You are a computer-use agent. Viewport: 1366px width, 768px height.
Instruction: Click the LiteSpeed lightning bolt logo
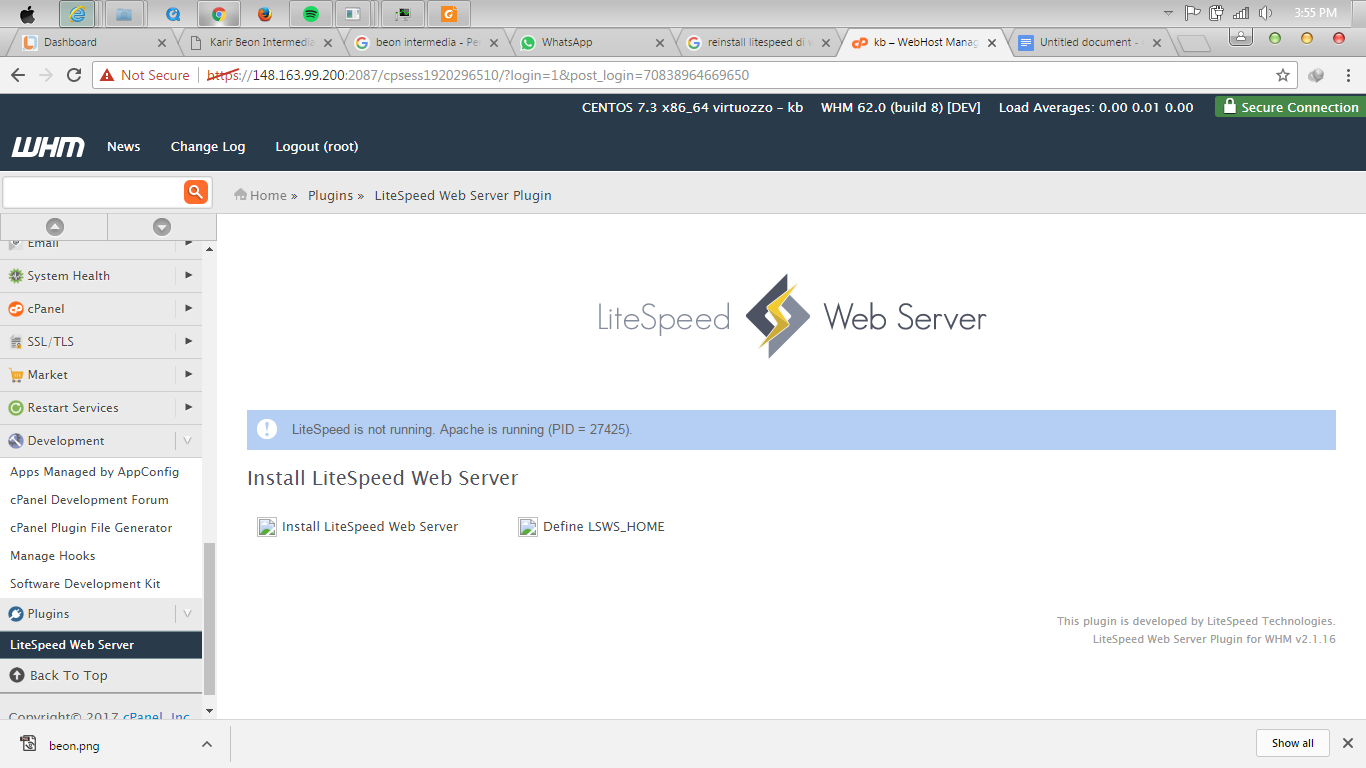(x=777, y=317)
